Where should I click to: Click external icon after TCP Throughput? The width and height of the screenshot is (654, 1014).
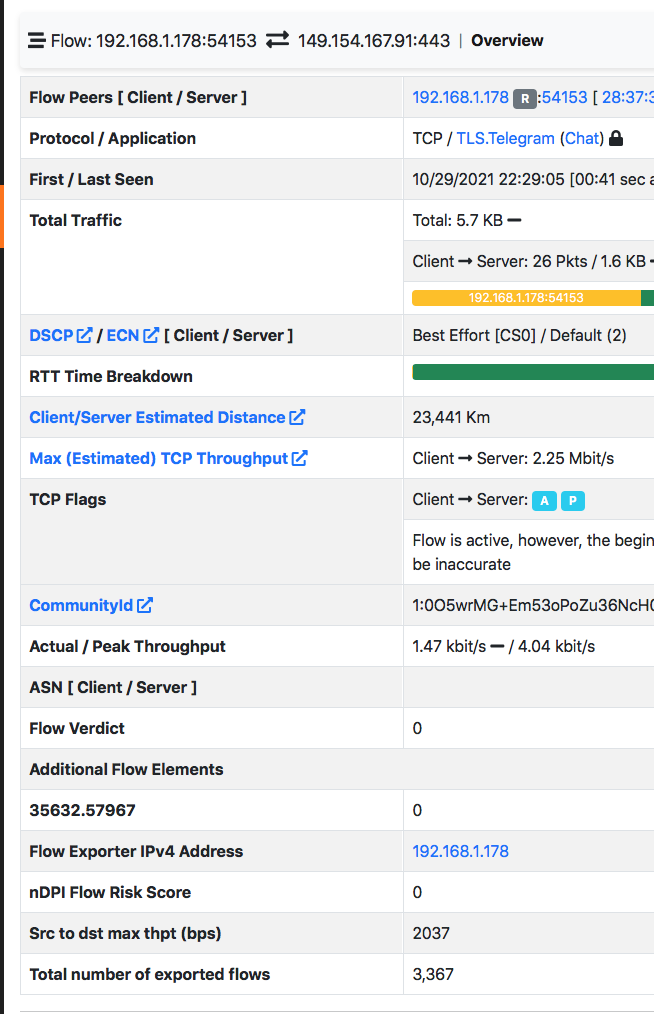click(x=300, y=458)
